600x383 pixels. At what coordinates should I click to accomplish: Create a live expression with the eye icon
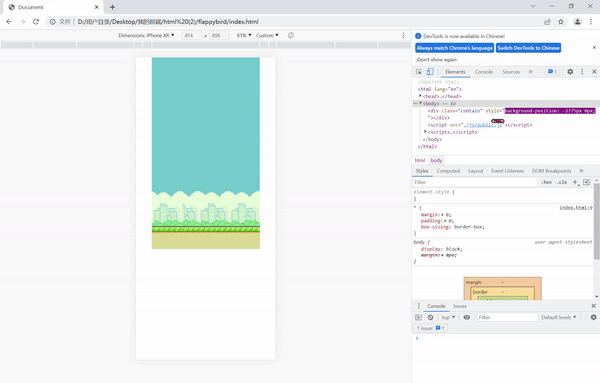[466, 317]
